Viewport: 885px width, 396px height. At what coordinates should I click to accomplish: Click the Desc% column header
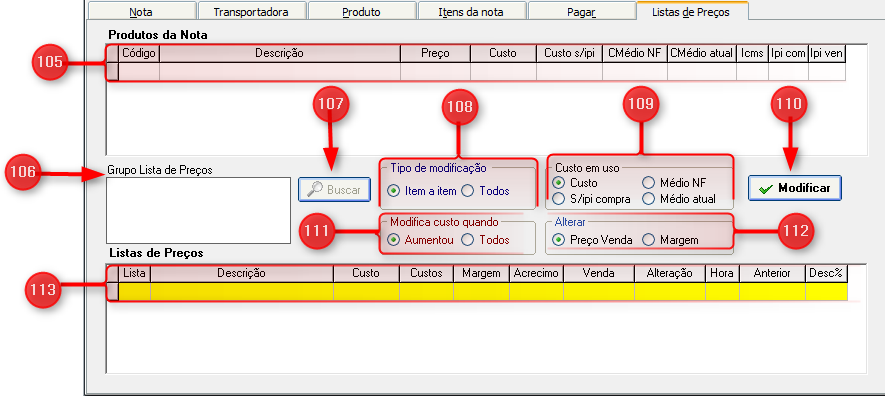click(x=826, y=273)
